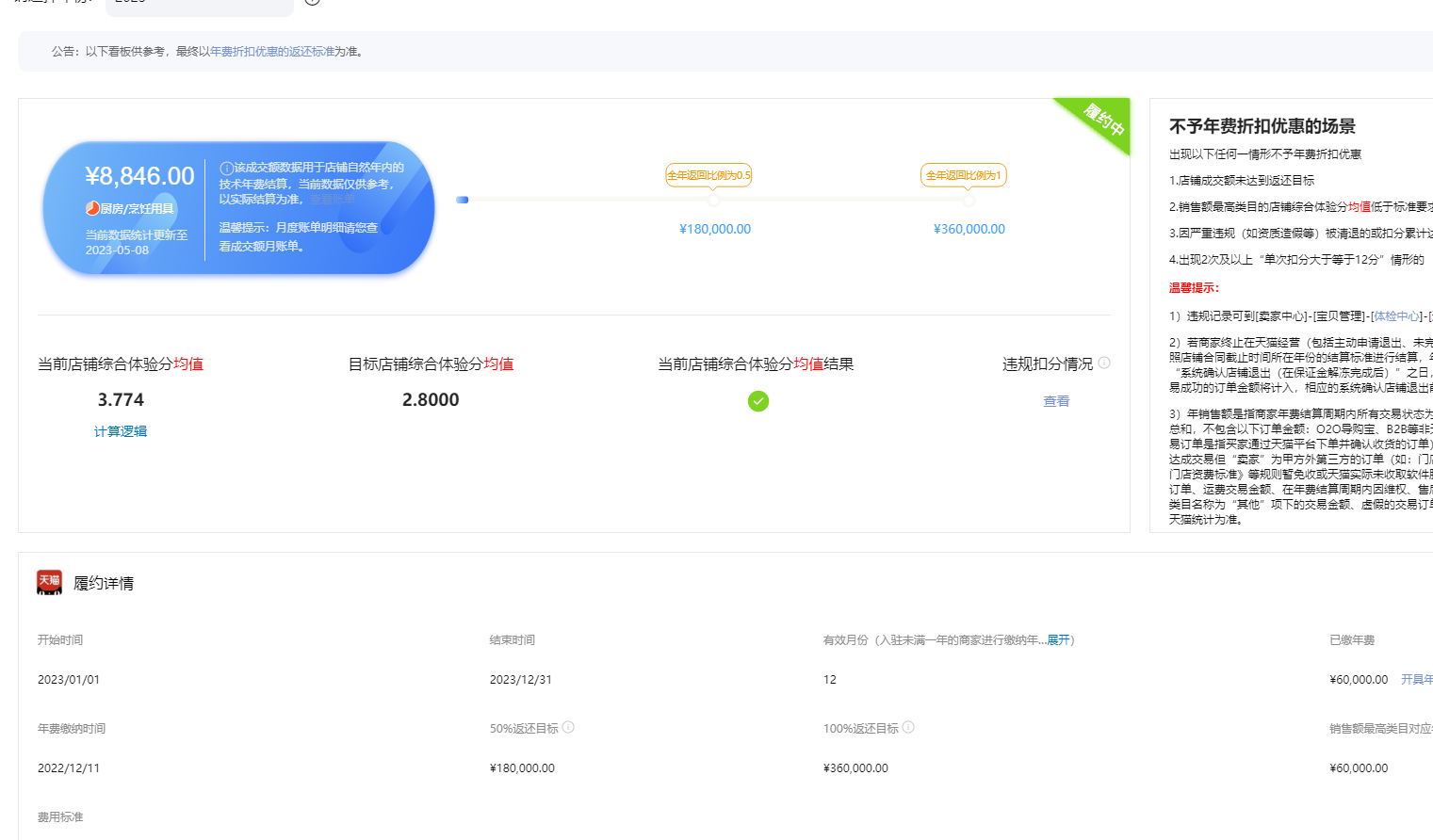
Task: Click the pie chart icon beside 厨房/烹饪用具
Action: [x=92, y=208]
